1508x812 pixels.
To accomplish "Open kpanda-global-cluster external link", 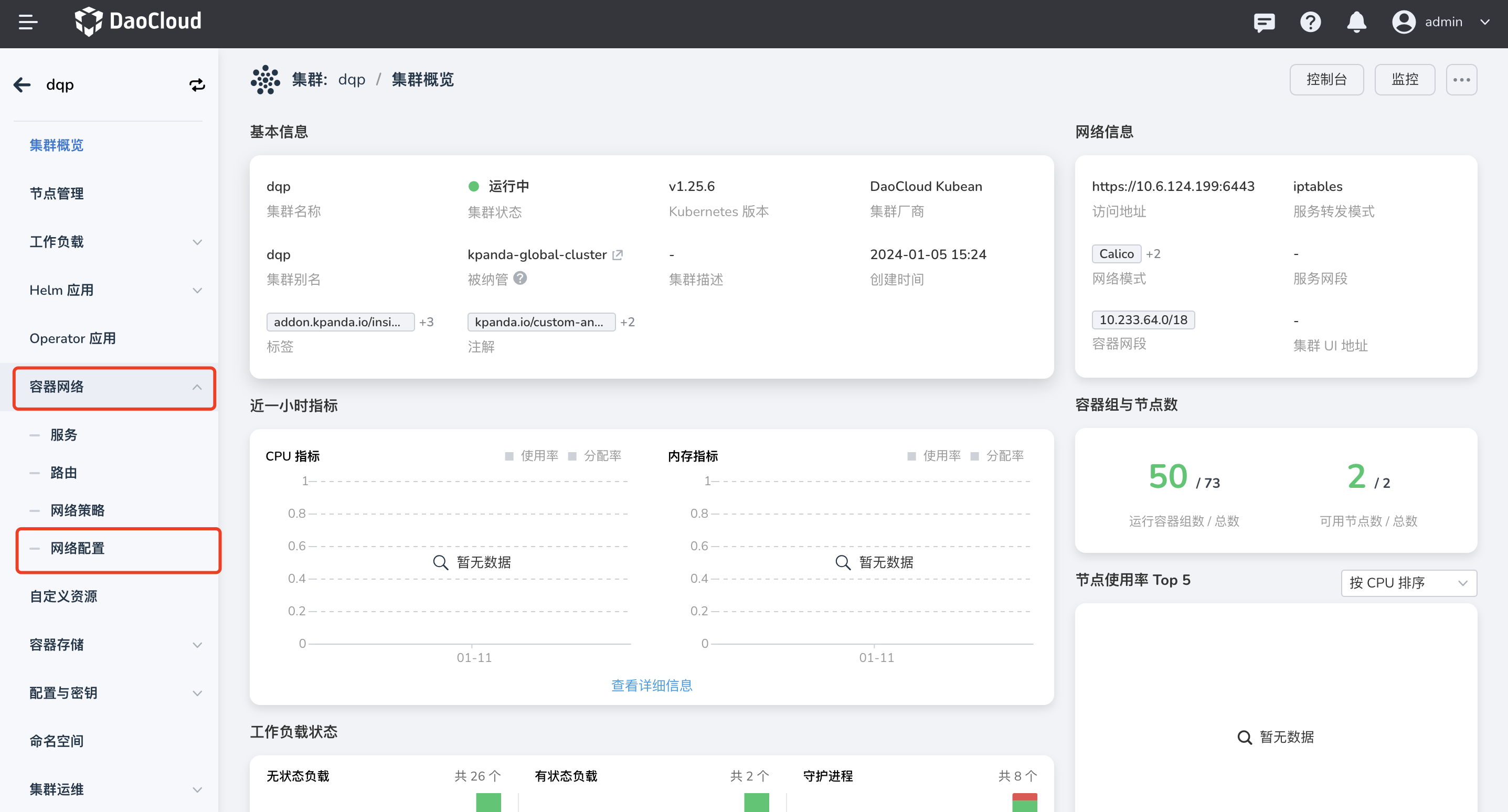I will pos(618,254).
